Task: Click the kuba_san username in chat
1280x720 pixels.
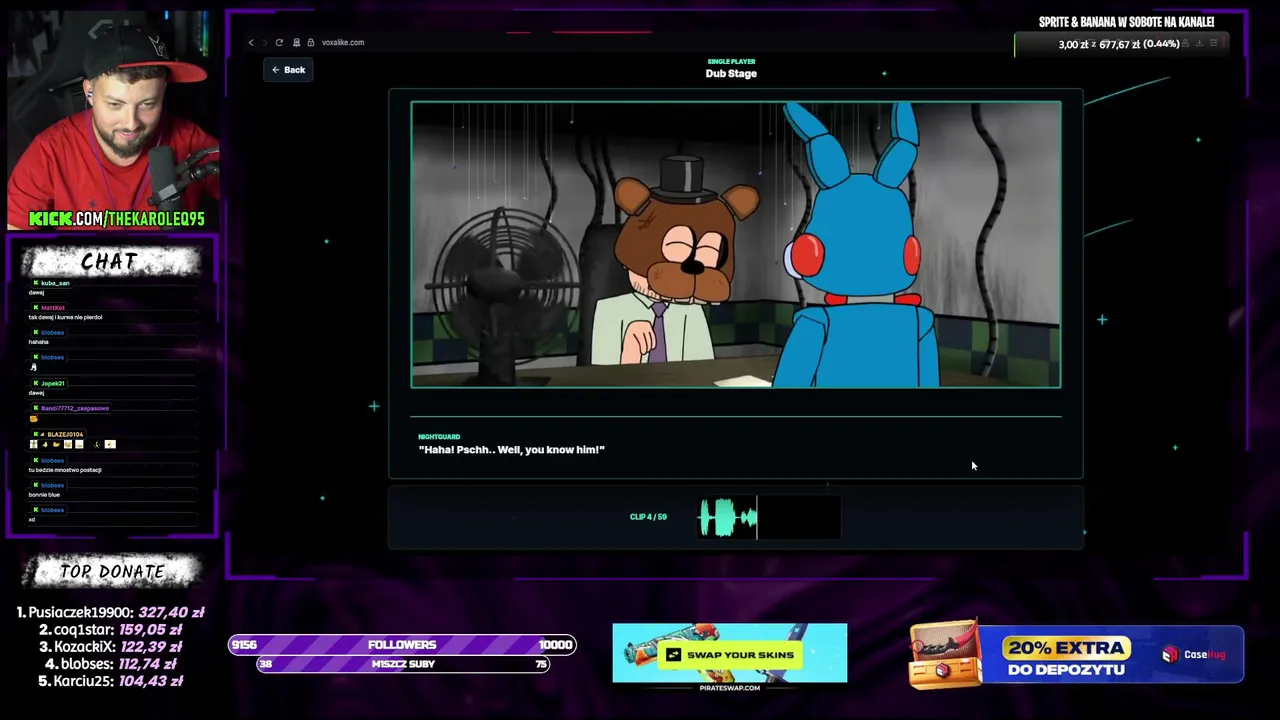Action: coord(55,283)
